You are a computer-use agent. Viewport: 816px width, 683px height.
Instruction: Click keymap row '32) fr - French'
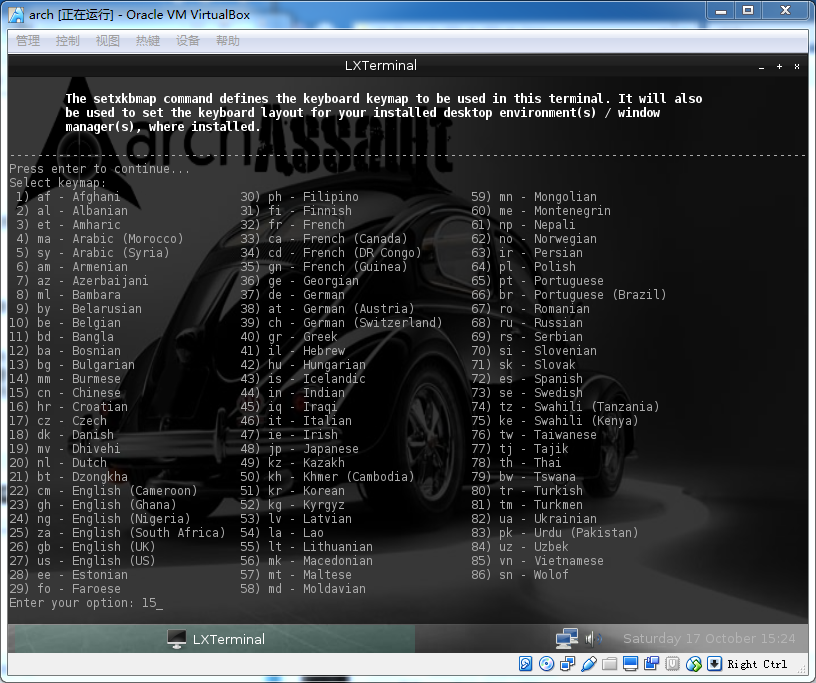292,225
